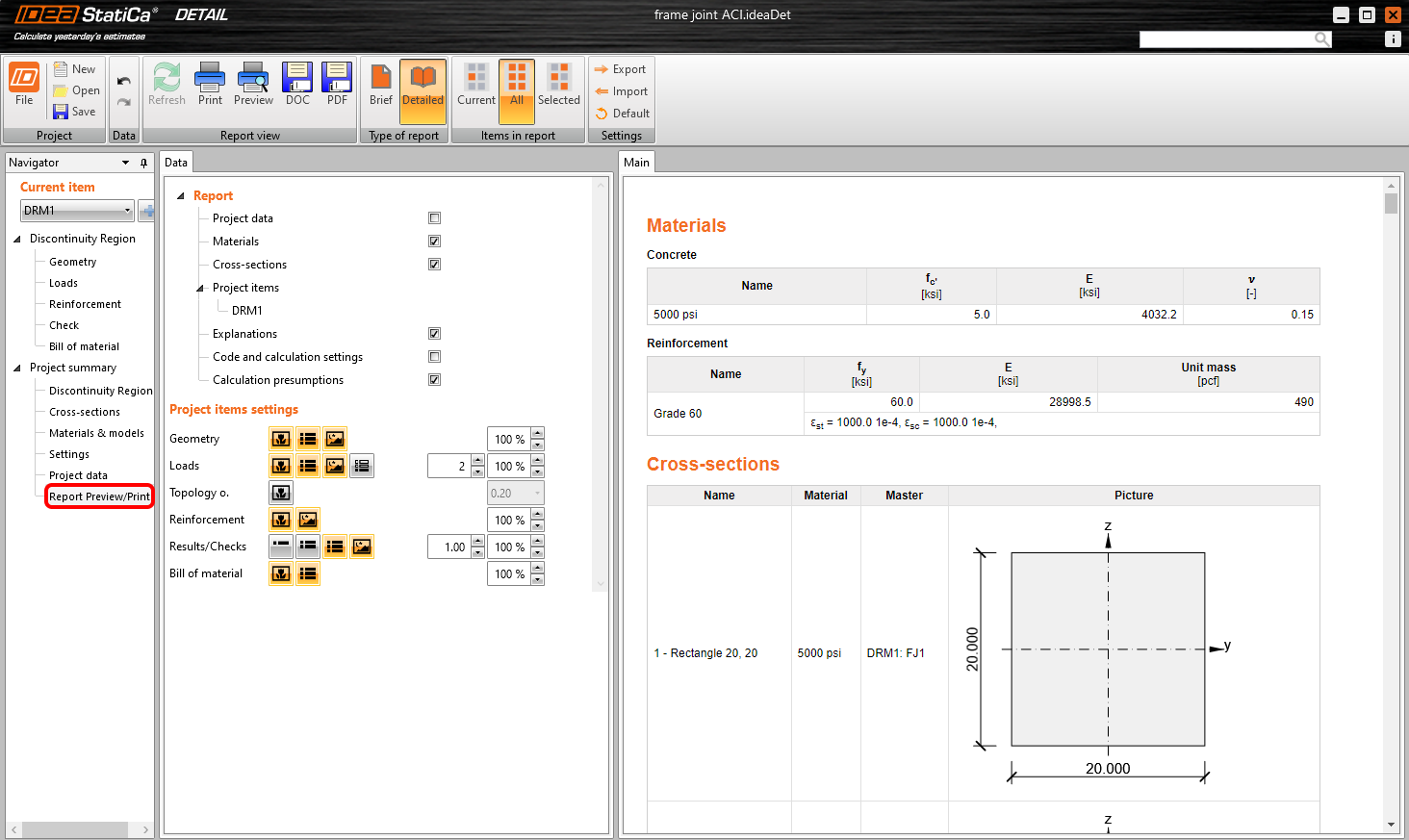Switch to the Data tab

pos(176,163)
